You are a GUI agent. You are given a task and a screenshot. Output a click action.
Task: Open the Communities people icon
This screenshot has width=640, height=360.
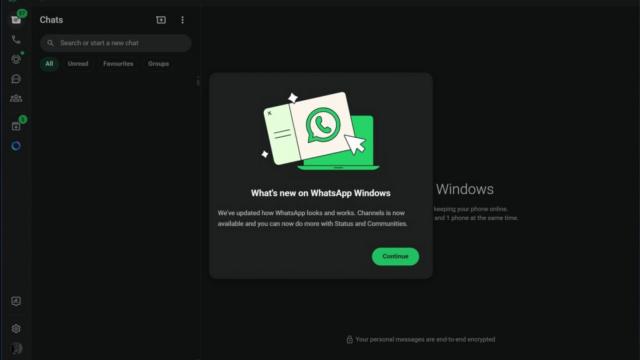16,98
